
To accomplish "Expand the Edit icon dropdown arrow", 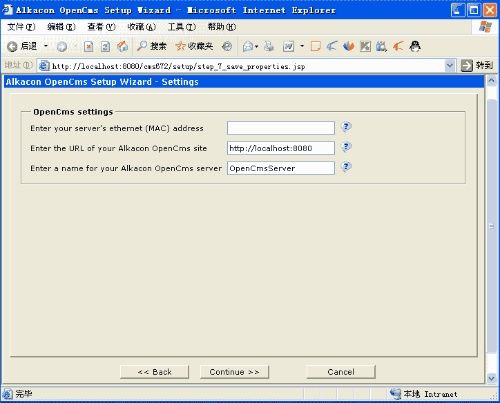I will pyautogui.click(x=302, y=46).
